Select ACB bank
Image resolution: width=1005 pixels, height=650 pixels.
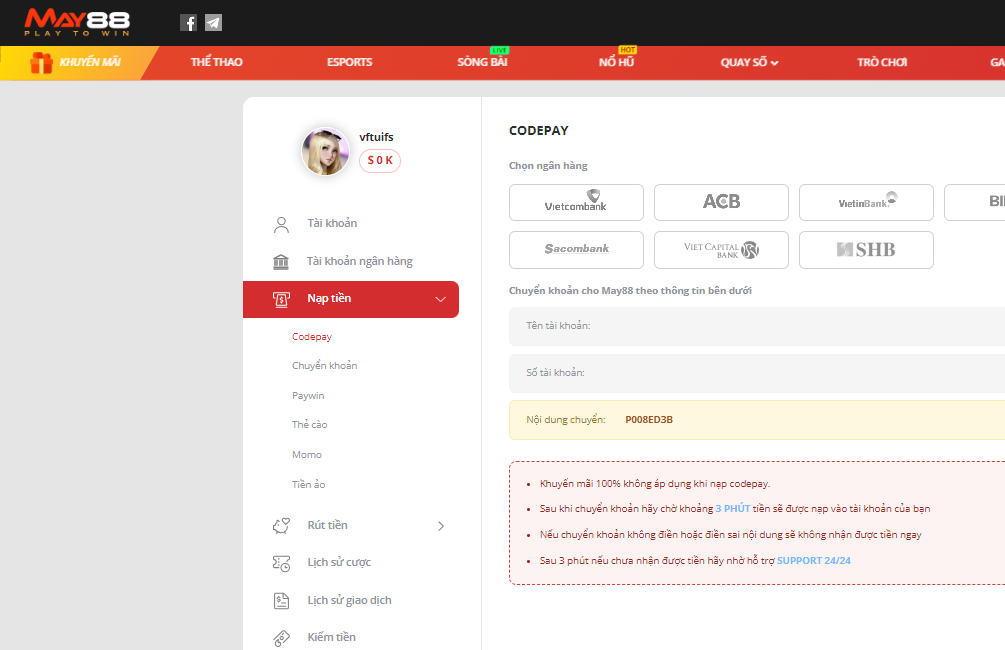[721, 203]
